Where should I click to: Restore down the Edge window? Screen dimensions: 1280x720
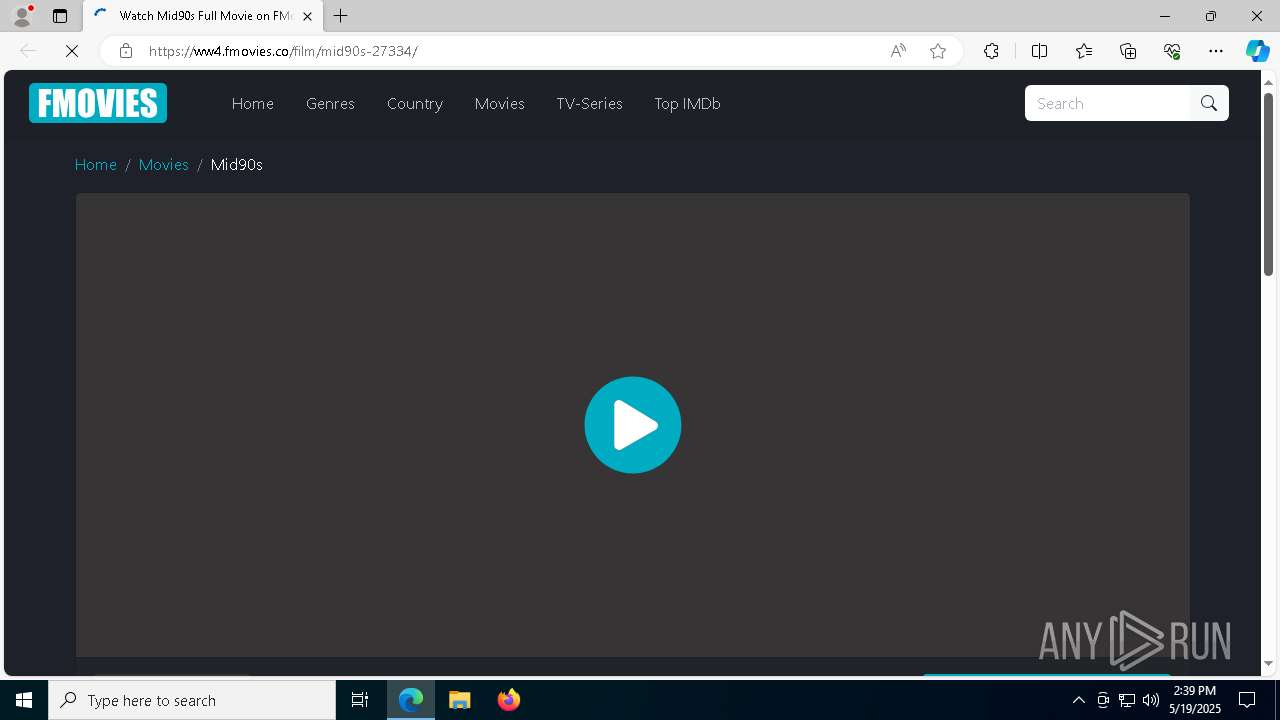[x=1211, y=16]
